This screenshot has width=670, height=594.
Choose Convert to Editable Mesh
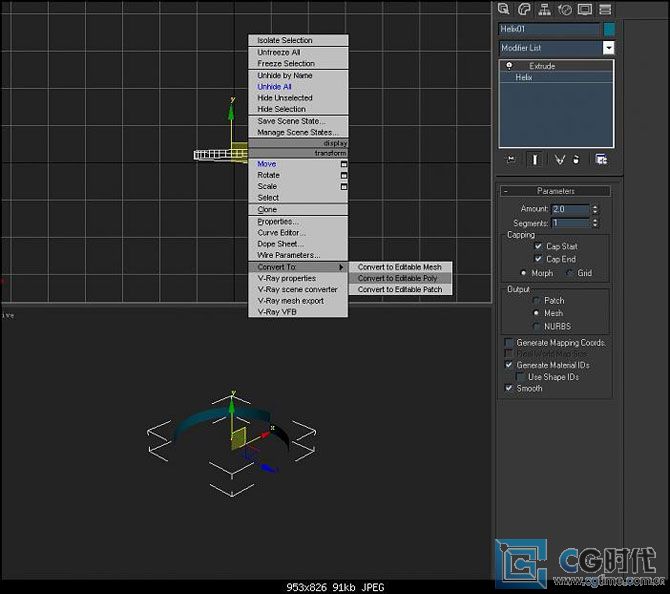tap(400, 267)
